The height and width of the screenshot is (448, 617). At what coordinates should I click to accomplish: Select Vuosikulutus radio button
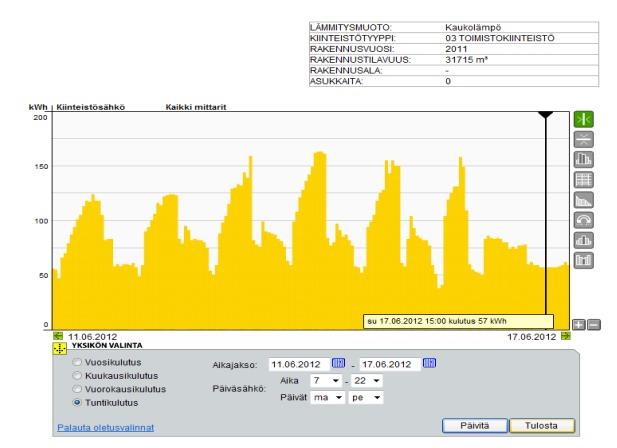77,362
